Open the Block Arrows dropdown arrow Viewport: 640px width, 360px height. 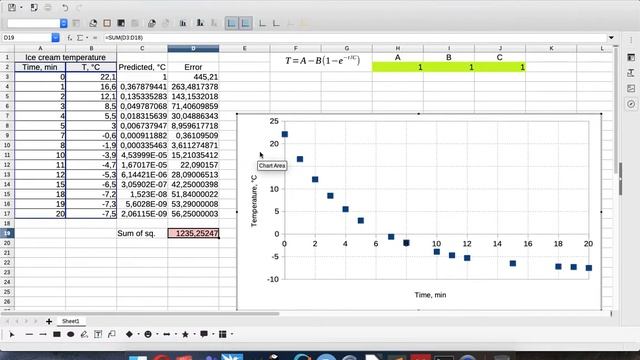tap(176, 334)
